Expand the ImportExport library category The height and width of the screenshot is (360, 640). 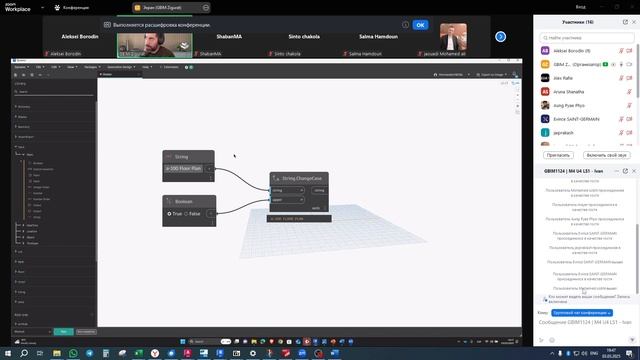(x=24, y=137)
